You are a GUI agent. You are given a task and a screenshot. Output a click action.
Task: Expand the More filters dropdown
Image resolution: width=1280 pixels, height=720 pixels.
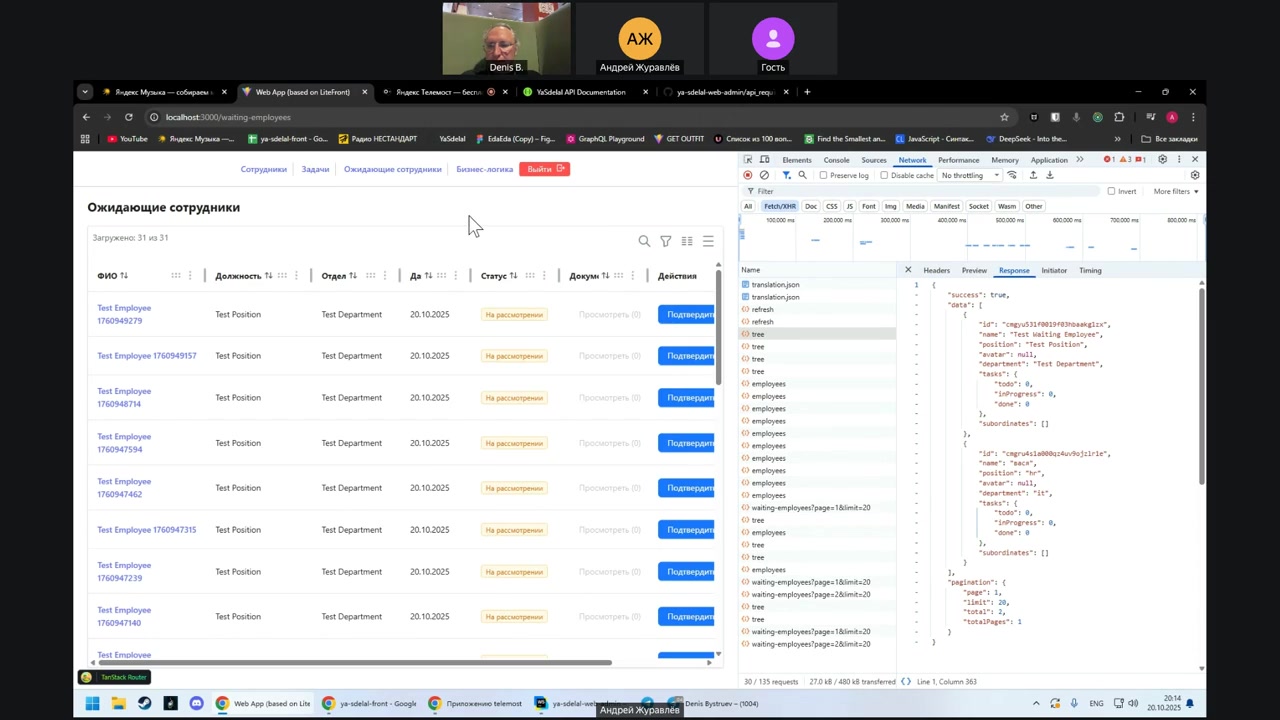pyautogui.click(x=1175, y=191)
